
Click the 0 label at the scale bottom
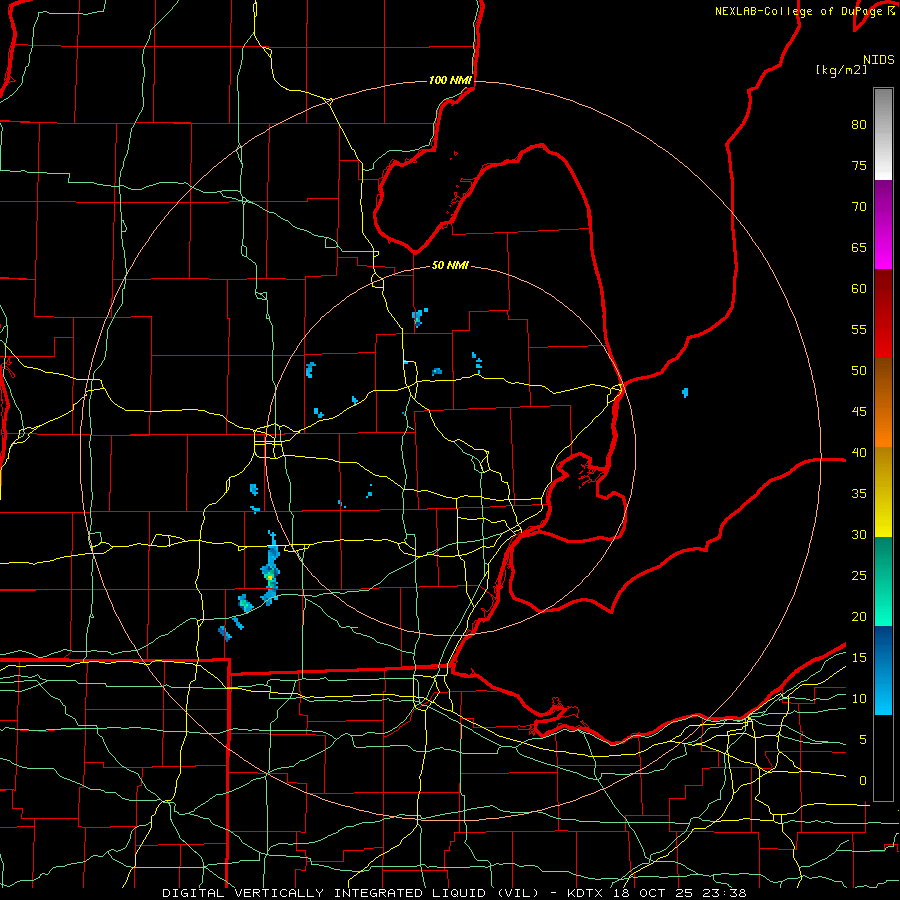click(x=863, y=781)
